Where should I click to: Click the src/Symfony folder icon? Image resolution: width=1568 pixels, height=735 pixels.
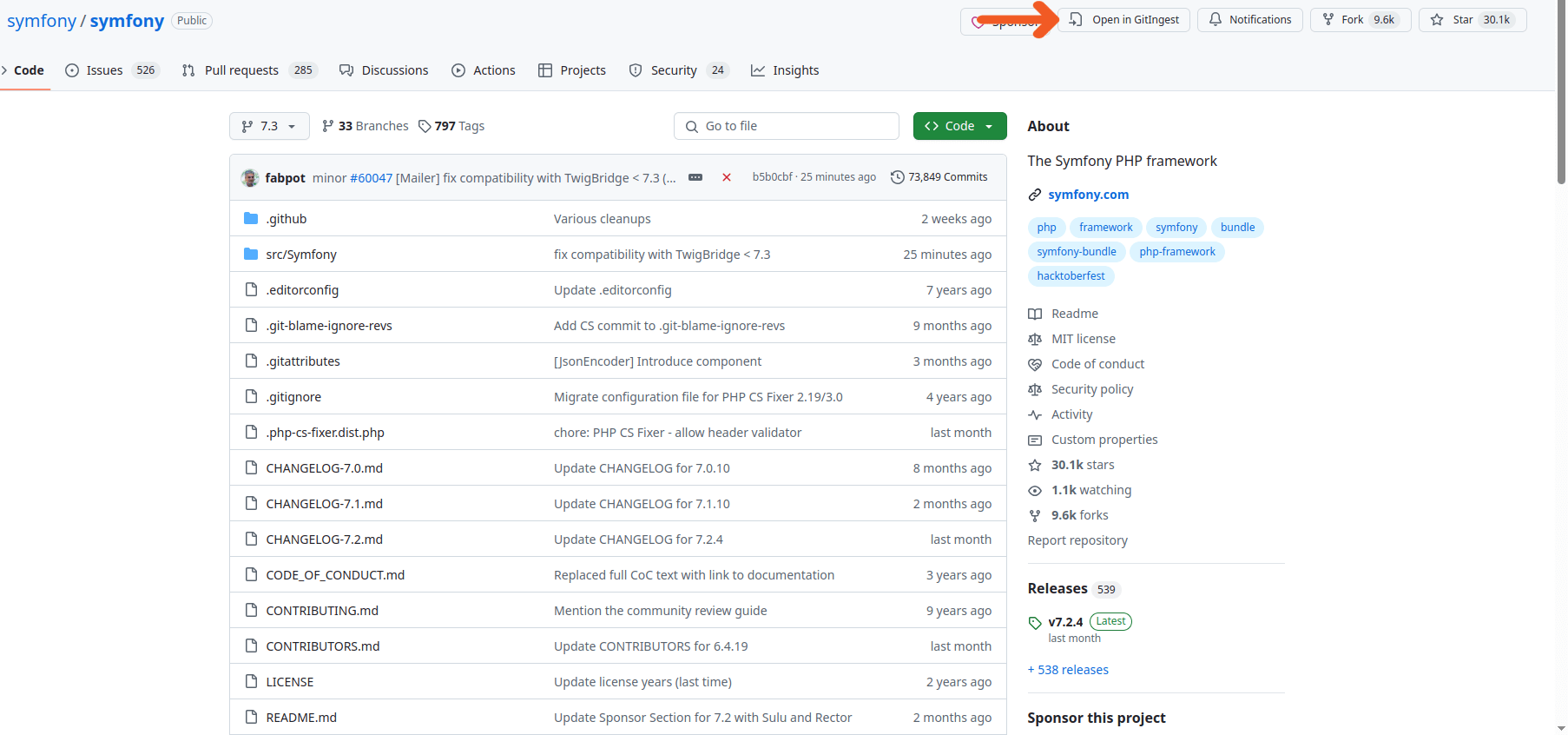(x=251, y=254)
